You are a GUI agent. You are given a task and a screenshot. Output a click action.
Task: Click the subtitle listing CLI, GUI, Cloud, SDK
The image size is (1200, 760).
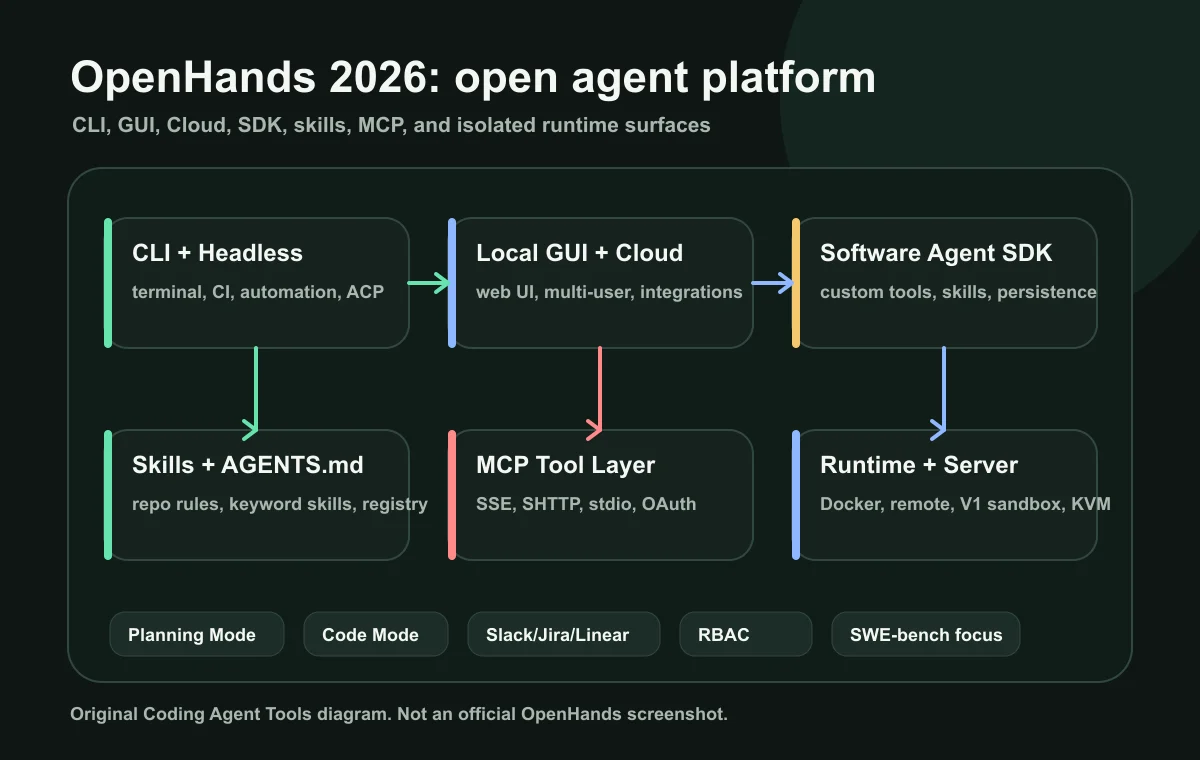tap(391, 126)
